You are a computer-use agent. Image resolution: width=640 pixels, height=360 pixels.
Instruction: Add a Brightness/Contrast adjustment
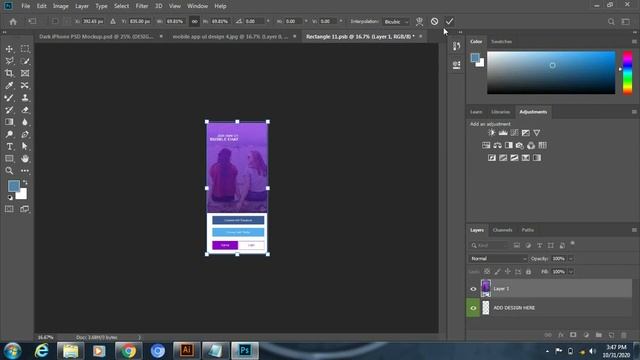pos(491,133)
